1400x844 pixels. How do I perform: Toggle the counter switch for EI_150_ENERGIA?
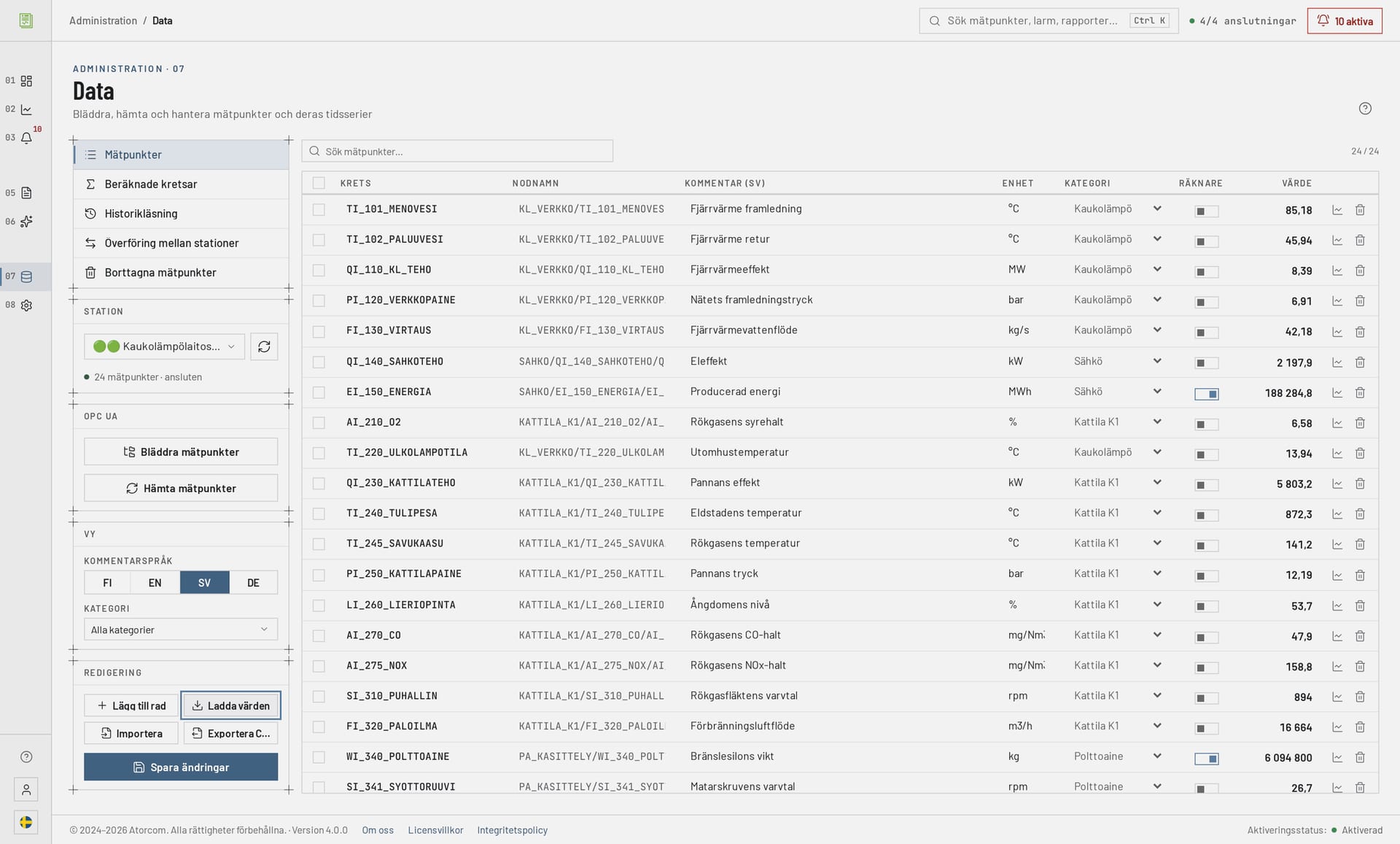pos(1207,394)
